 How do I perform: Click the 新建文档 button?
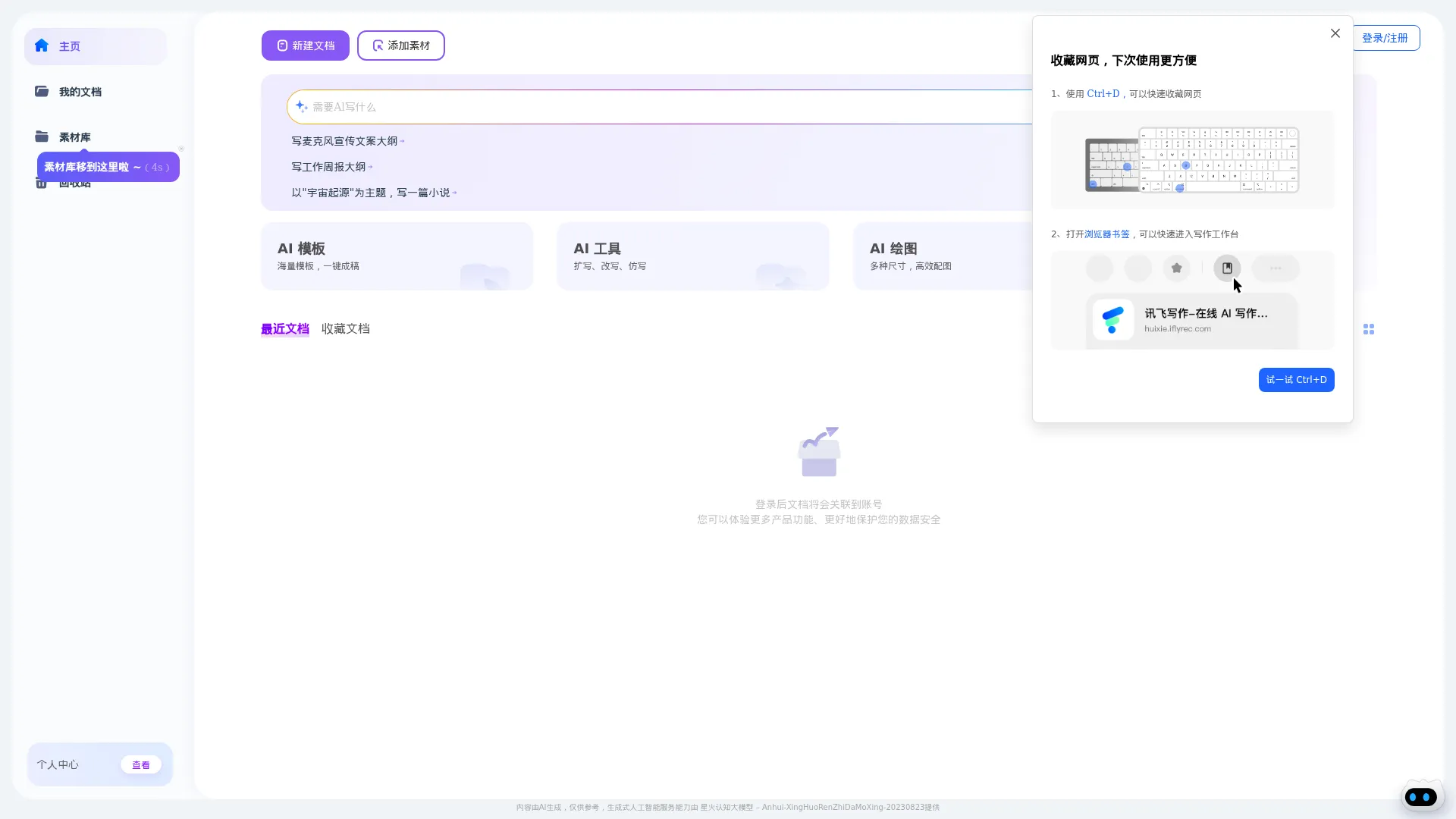pyautogui.click(x=306, y=45)
